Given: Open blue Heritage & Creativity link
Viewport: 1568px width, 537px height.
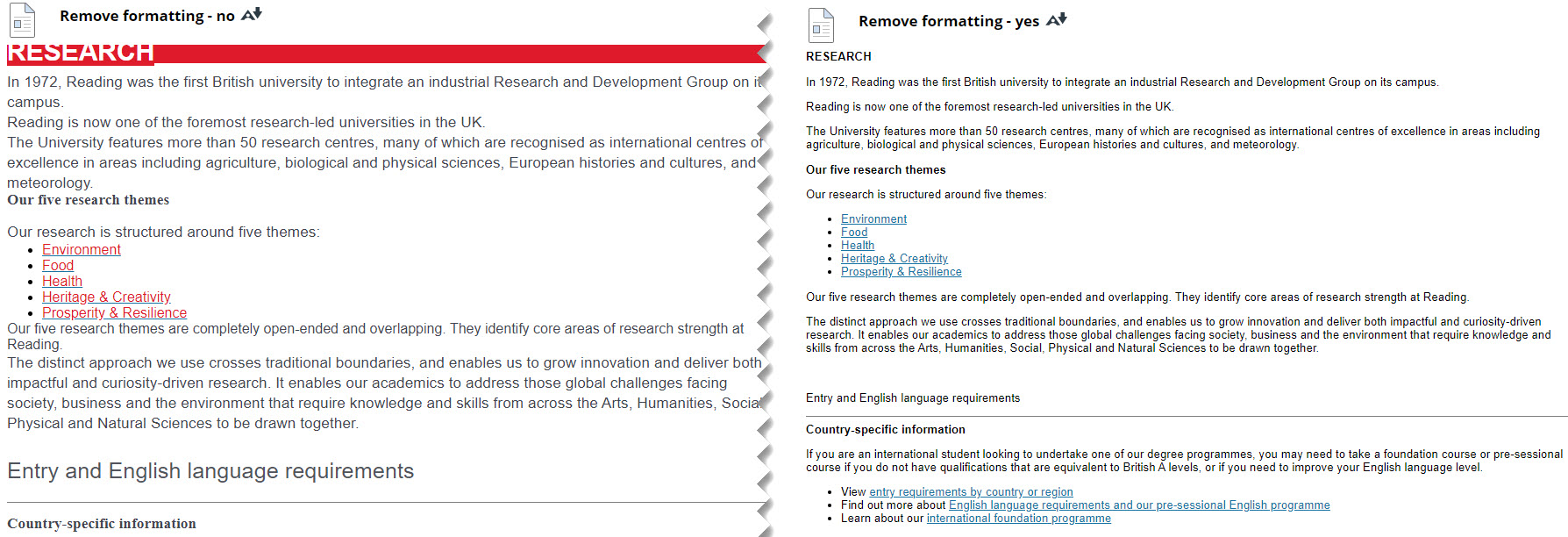Looking at the screenshot, I should (x=894, y=259).
